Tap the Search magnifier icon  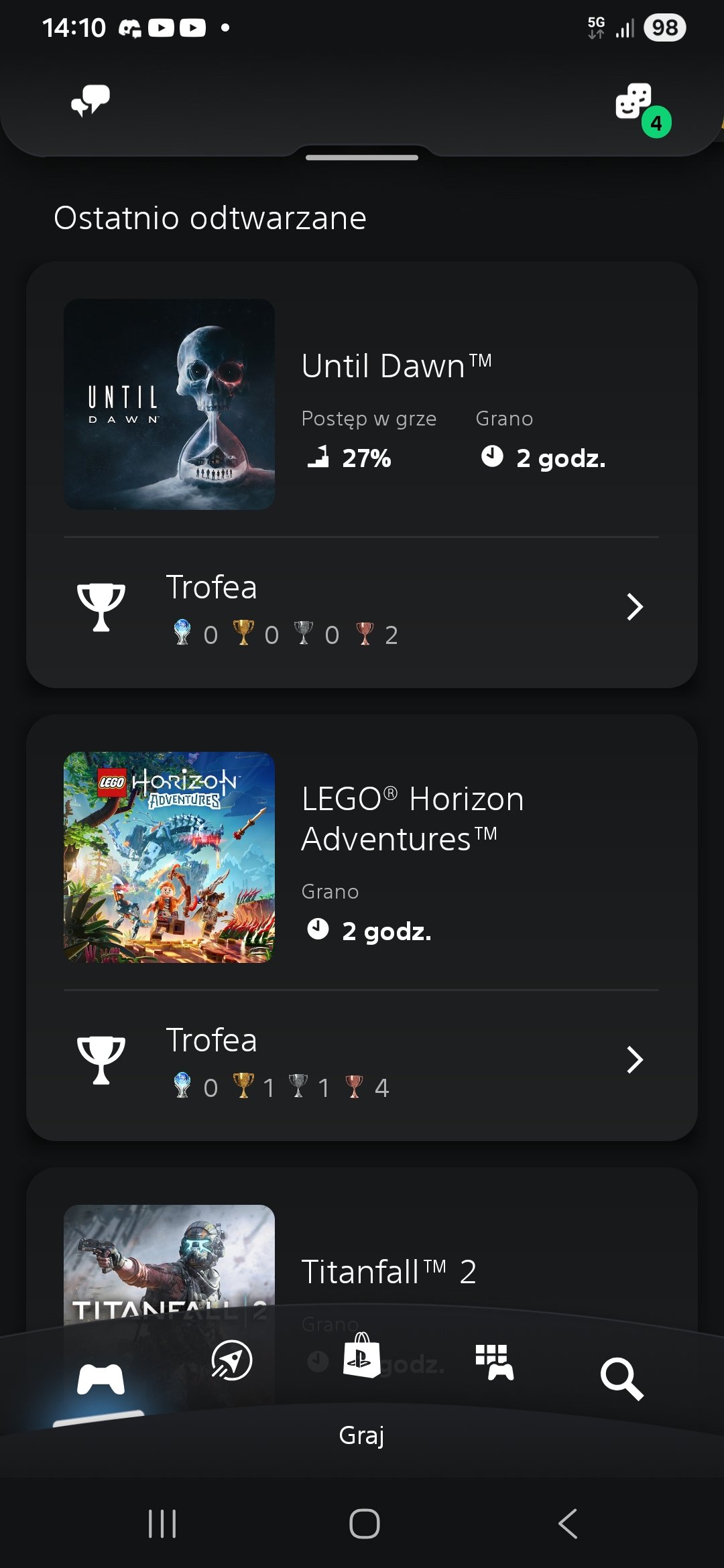point(621,1379)
